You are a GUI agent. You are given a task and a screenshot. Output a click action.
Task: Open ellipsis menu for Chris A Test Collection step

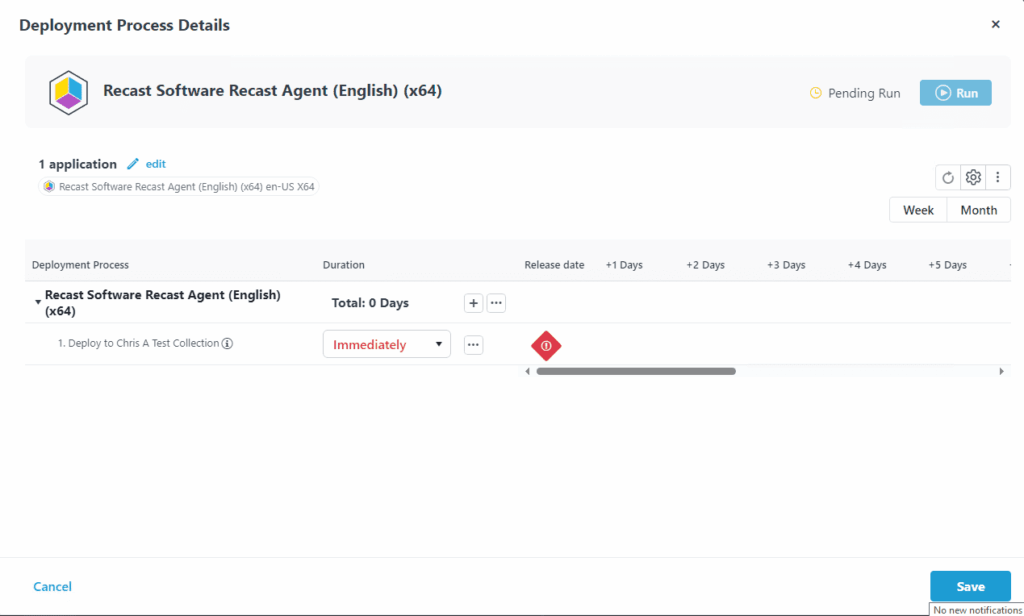pos(474,345)
